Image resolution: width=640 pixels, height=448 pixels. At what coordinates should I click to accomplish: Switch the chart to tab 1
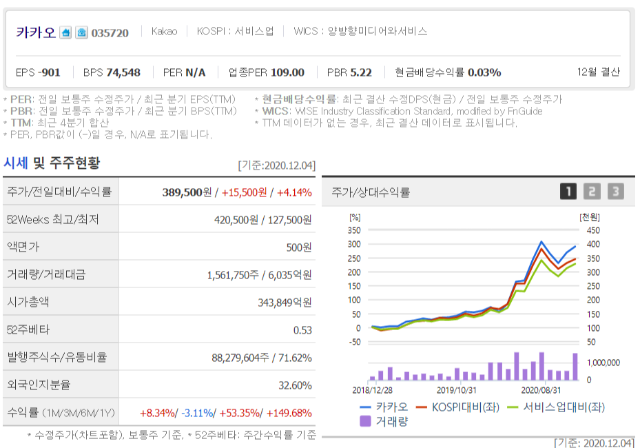568,191
